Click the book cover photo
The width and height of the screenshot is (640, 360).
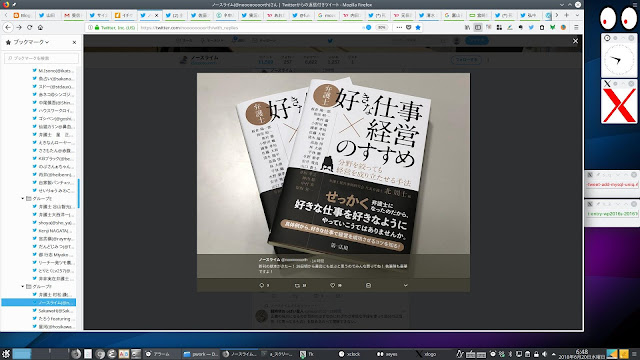[333, 164]
